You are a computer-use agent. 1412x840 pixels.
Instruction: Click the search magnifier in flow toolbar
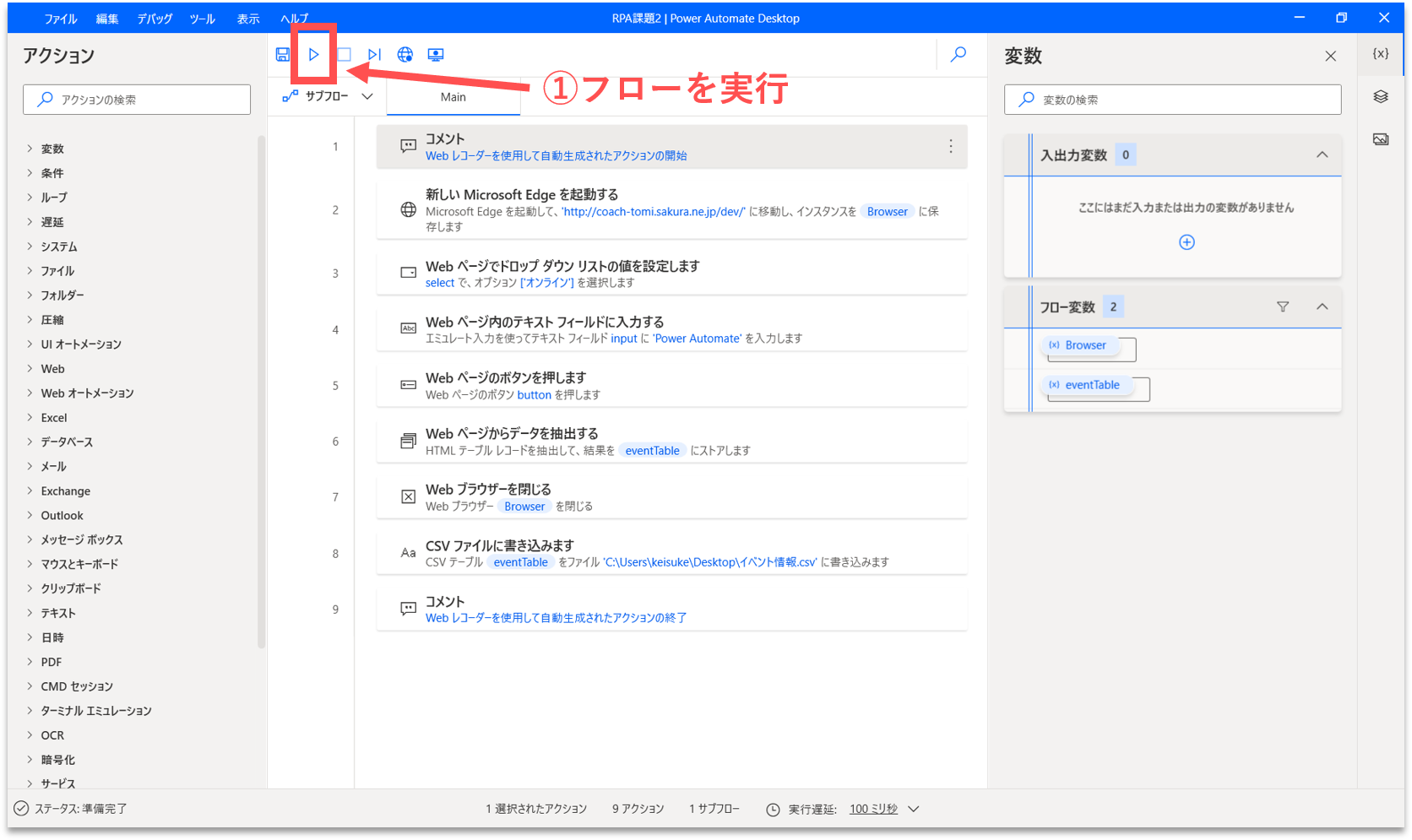pyautogui.click(x=959, y=55)
